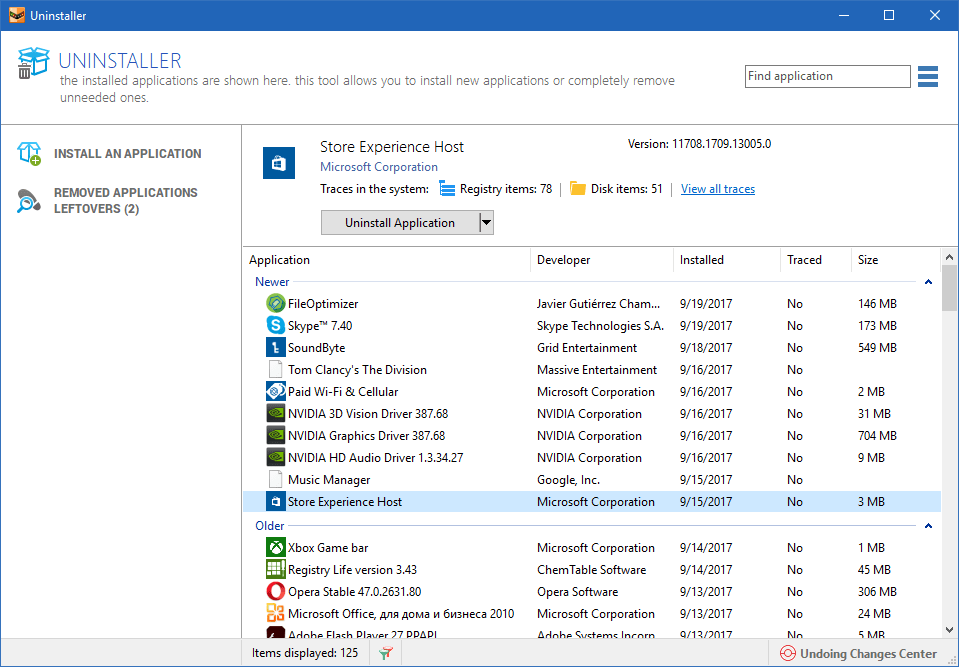Image resolution: width=959 pixels, height=667 pixels.
Task: Click the Install an Application box icon
Action: [x=29, y=153]
